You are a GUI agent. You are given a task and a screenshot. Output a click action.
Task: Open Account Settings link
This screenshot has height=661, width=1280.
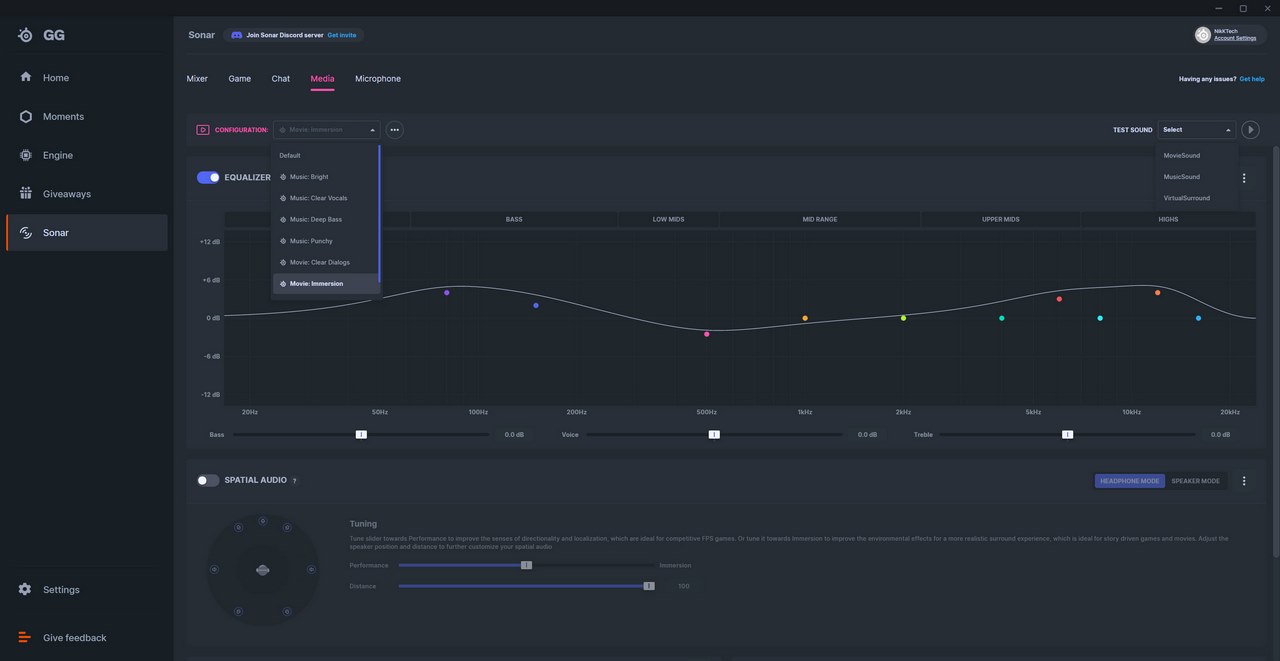(1235, 39)
